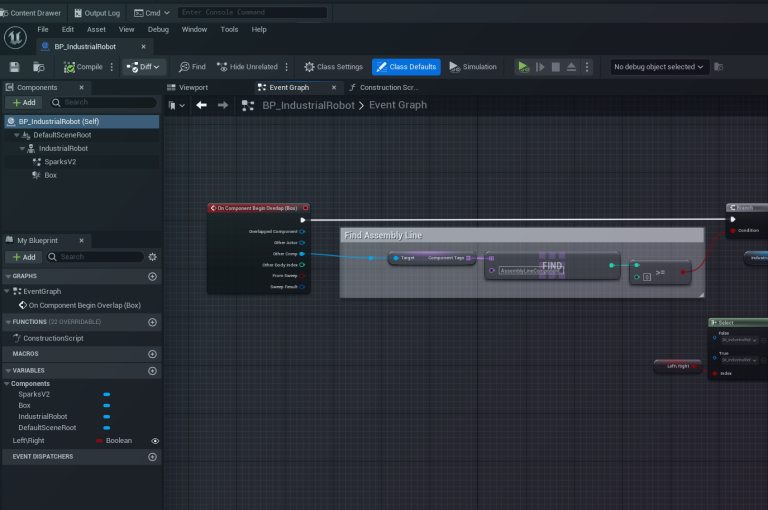The height and width of the screenshot is (510, 768).
Task: Click BP_IndustrialRobot breadcrumb link
Action: pyautogui.click(x=308, y=105)
